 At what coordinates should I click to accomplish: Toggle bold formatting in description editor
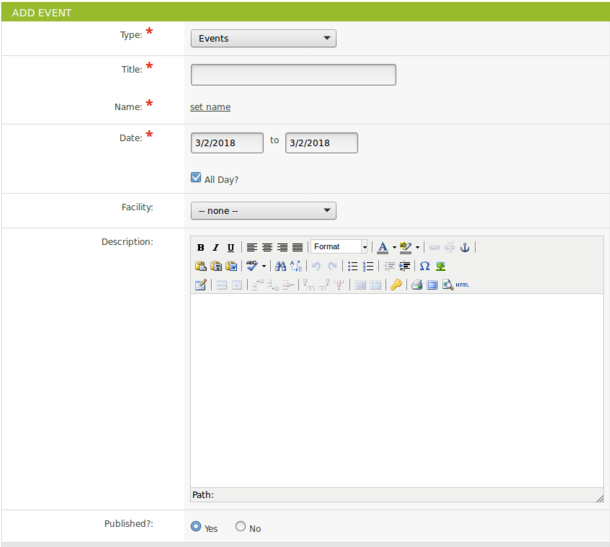point(200,247)
